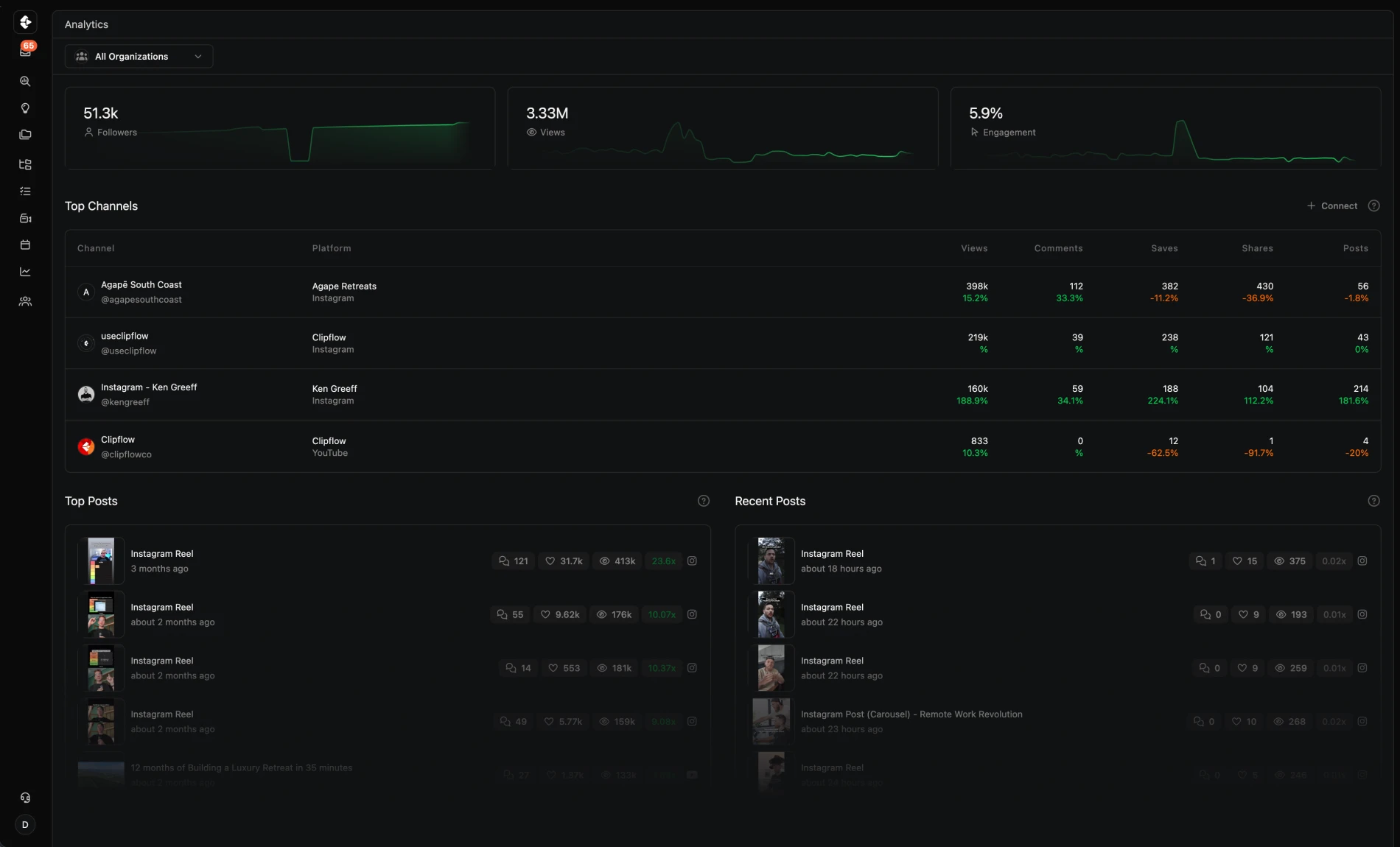This screenshot has height=847, width=1400.
Task: Open the 3.33M Views chart card
Action: pyautogui.click(x=723, y=128)
